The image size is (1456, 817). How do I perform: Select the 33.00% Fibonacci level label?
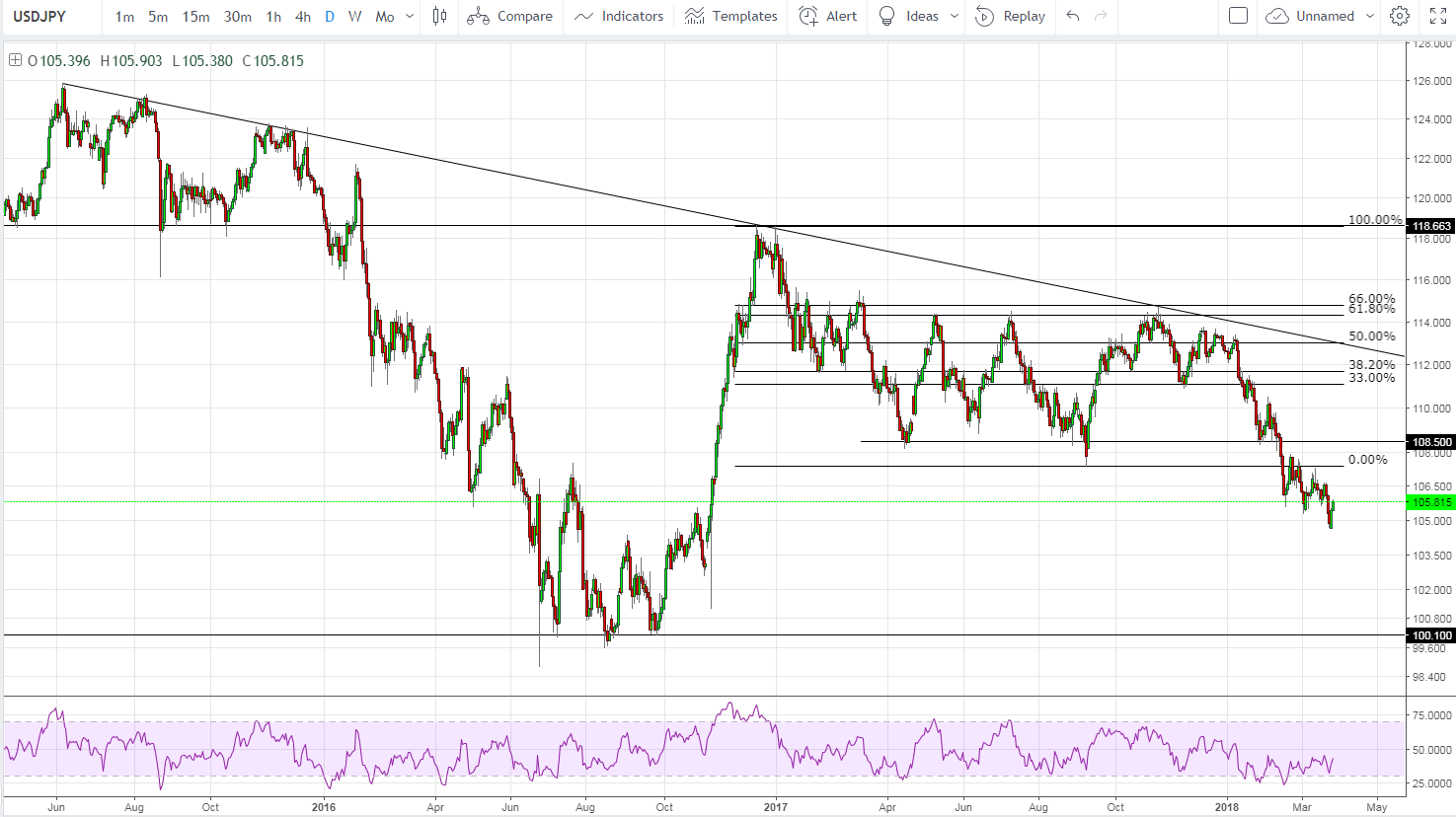coord(1372,378)
